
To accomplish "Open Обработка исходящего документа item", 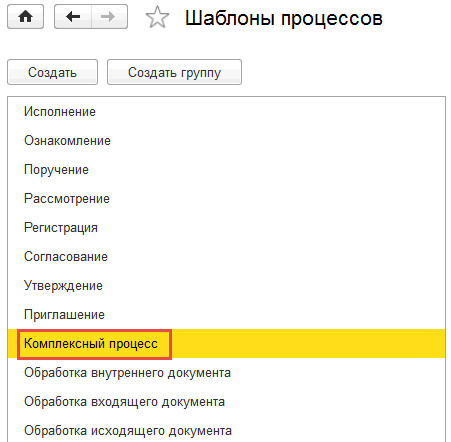I will (x=226, y=430).
